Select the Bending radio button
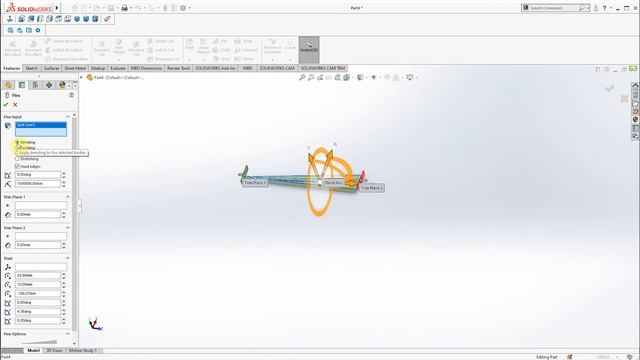Screen dimensions: 640x360 pos(18,142)
